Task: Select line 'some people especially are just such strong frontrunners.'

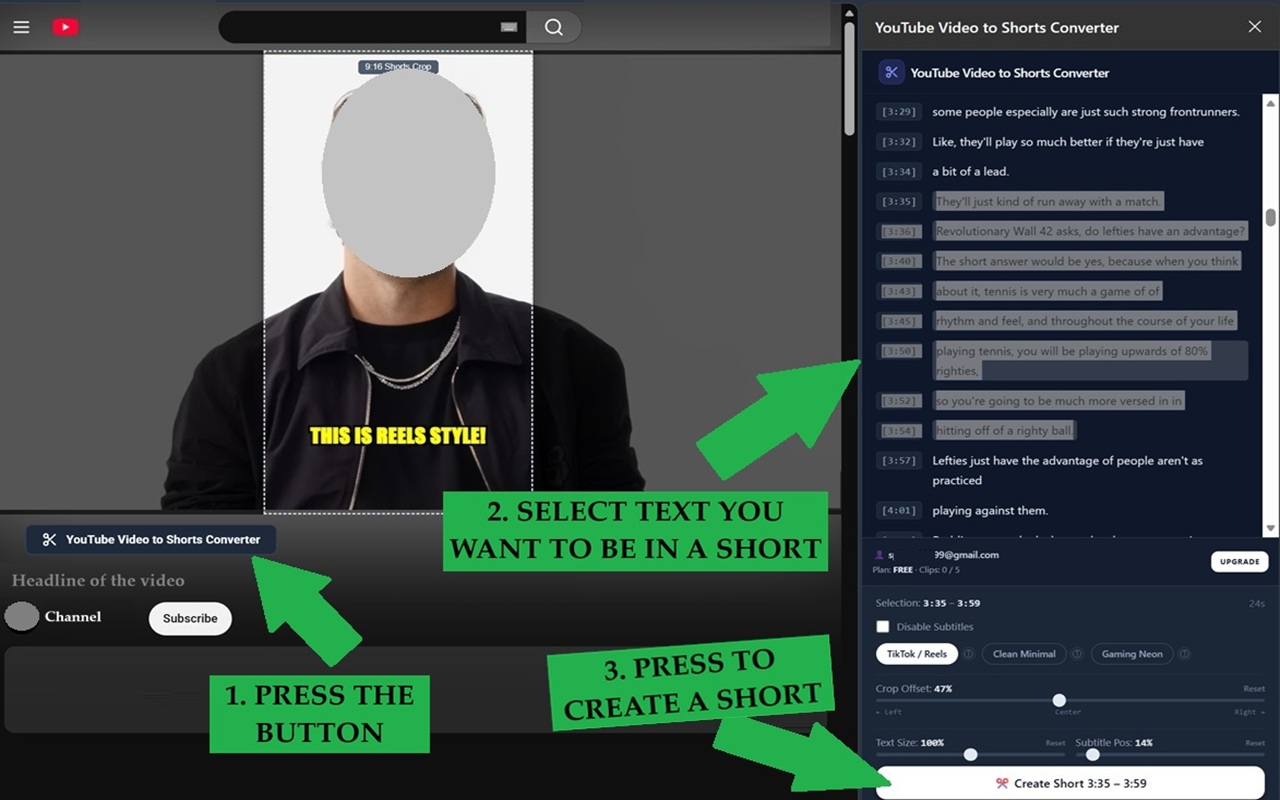Action: (1085, 112)
